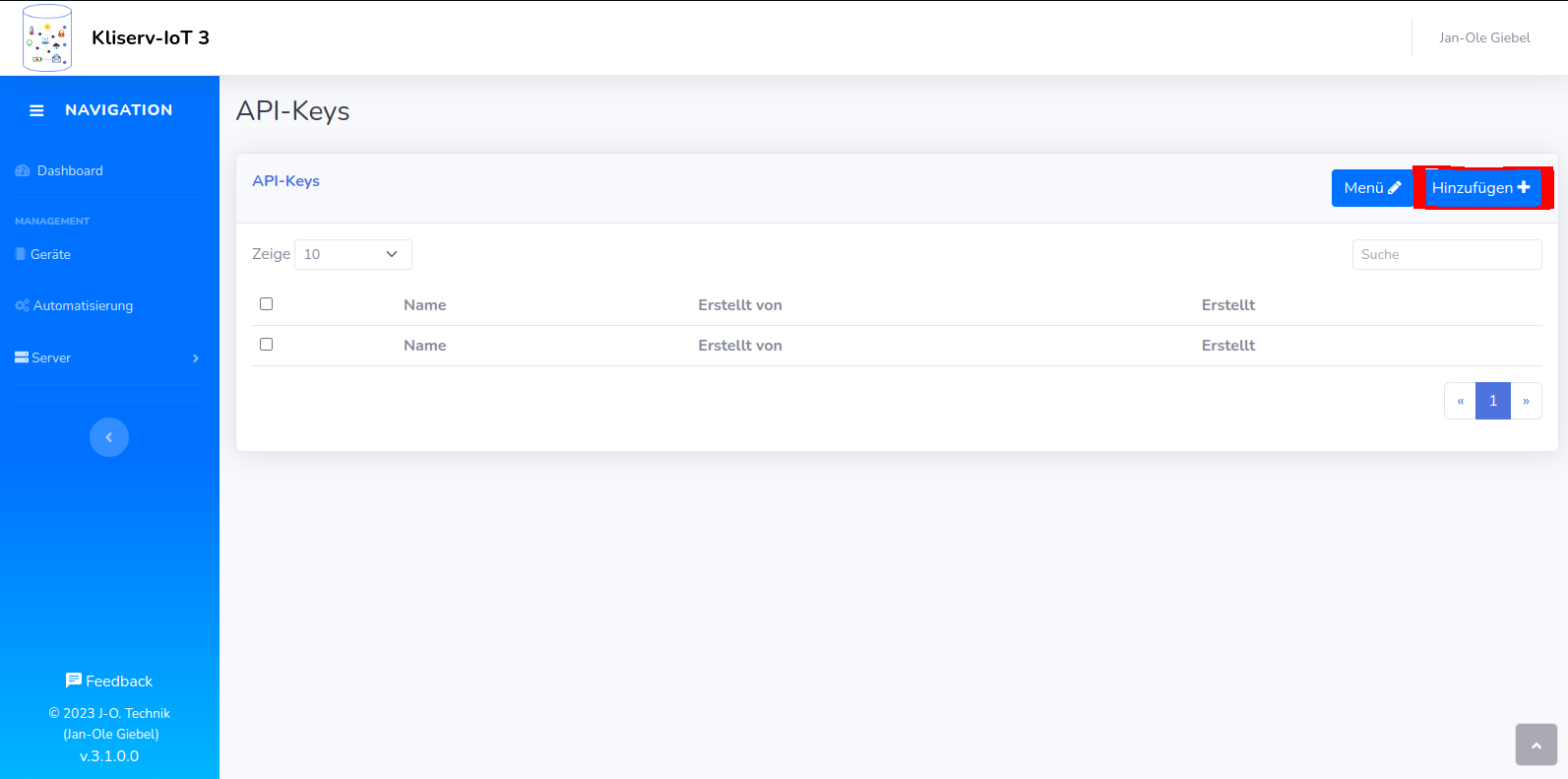The image size is (1568, 779).
Task: Tick the checkbox in second table row
Action: pos(266,345)
